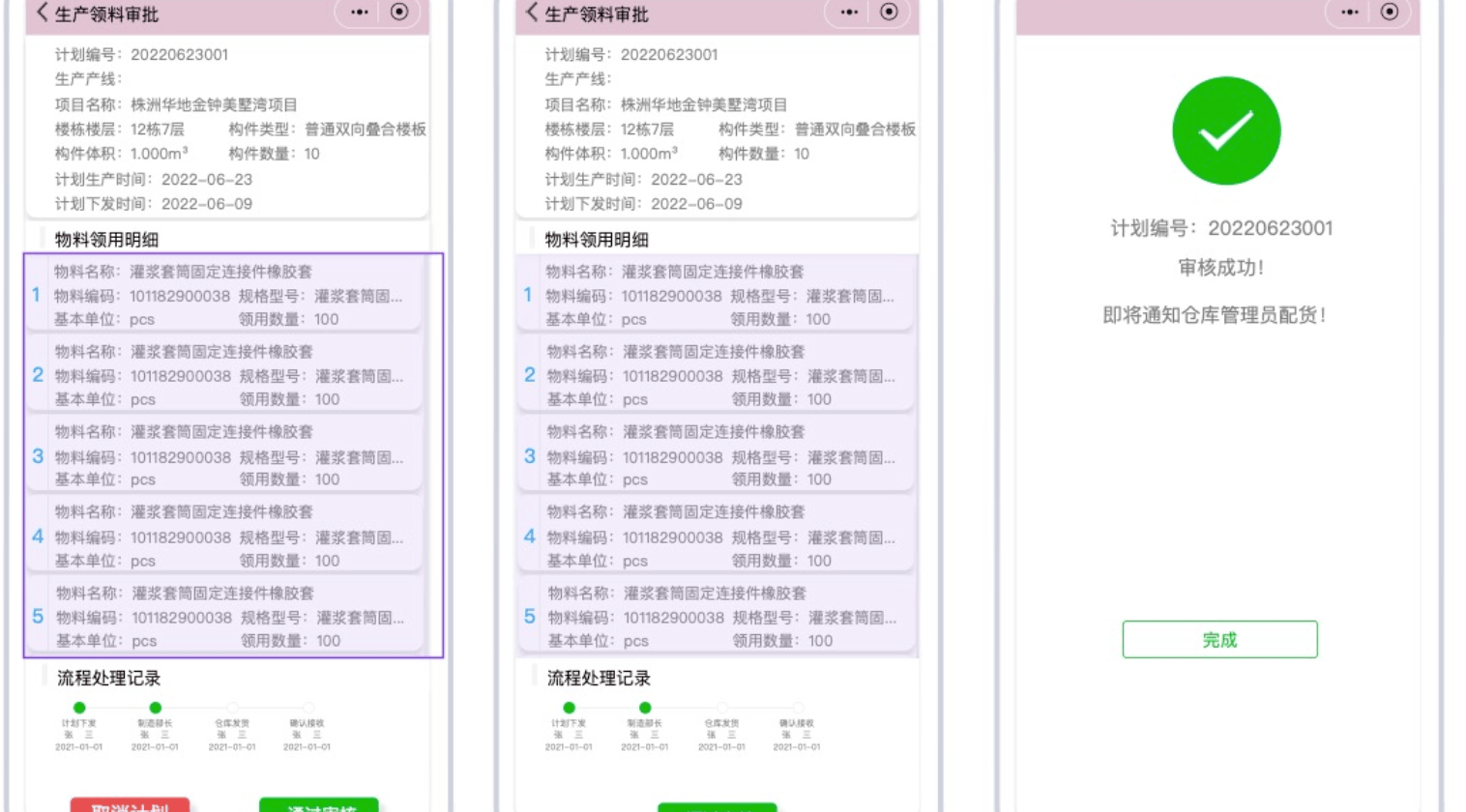Click the 生产领料审批 title on the middle screen
This screenshot has width=1466, height=812.
tap(597, 14)
